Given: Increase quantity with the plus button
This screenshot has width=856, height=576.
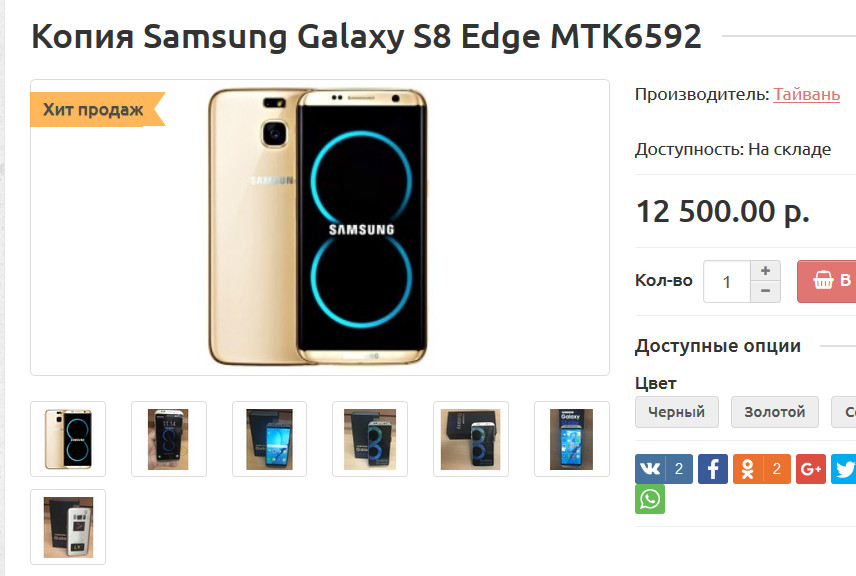Looking at the screenshot, I should (765, 271).
